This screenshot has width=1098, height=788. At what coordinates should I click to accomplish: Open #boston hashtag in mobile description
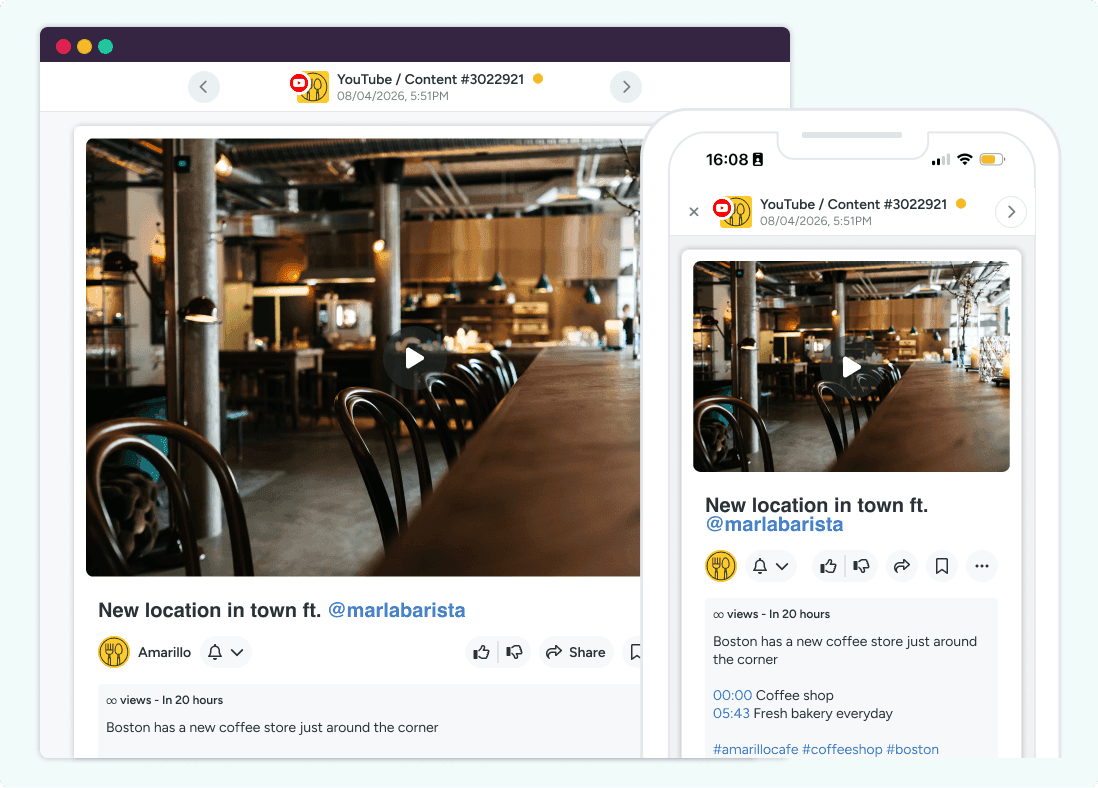pyautogui.click(x=912, y=749)
